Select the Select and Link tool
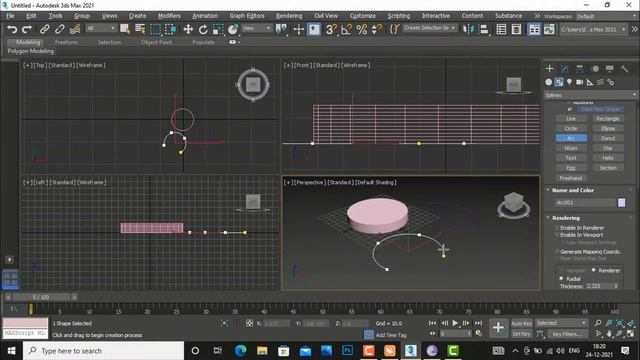The image size is (640, 360). (x=44, y=29)
